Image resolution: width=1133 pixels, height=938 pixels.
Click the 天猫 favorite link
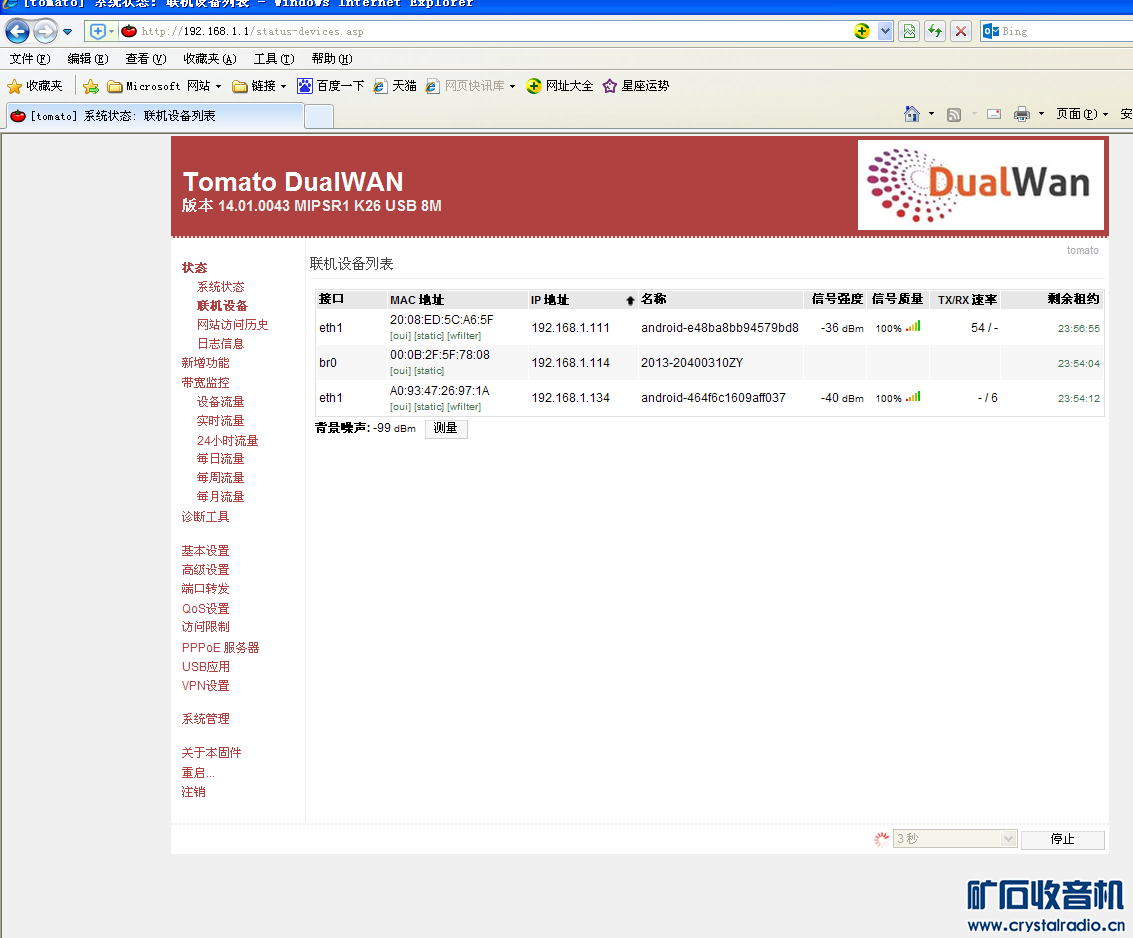point(395,86)
